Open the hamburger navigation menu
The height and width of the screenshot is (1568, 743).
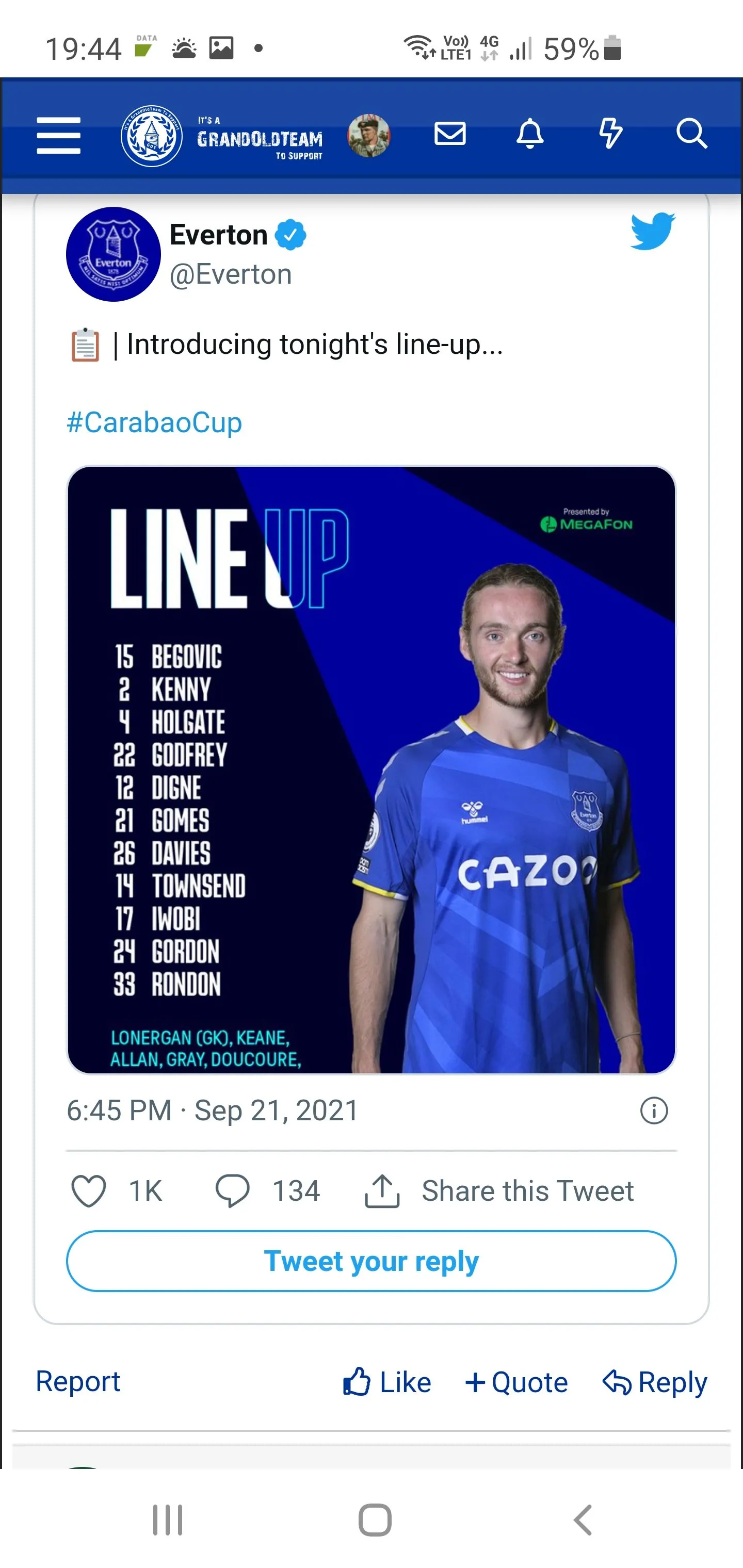pos(58,135)
